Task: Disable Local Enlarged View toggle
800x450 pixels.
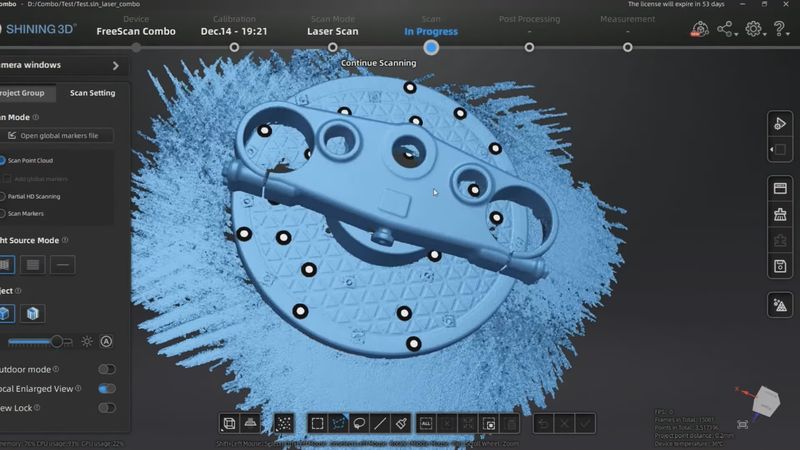Action: (x=106, y=388)
